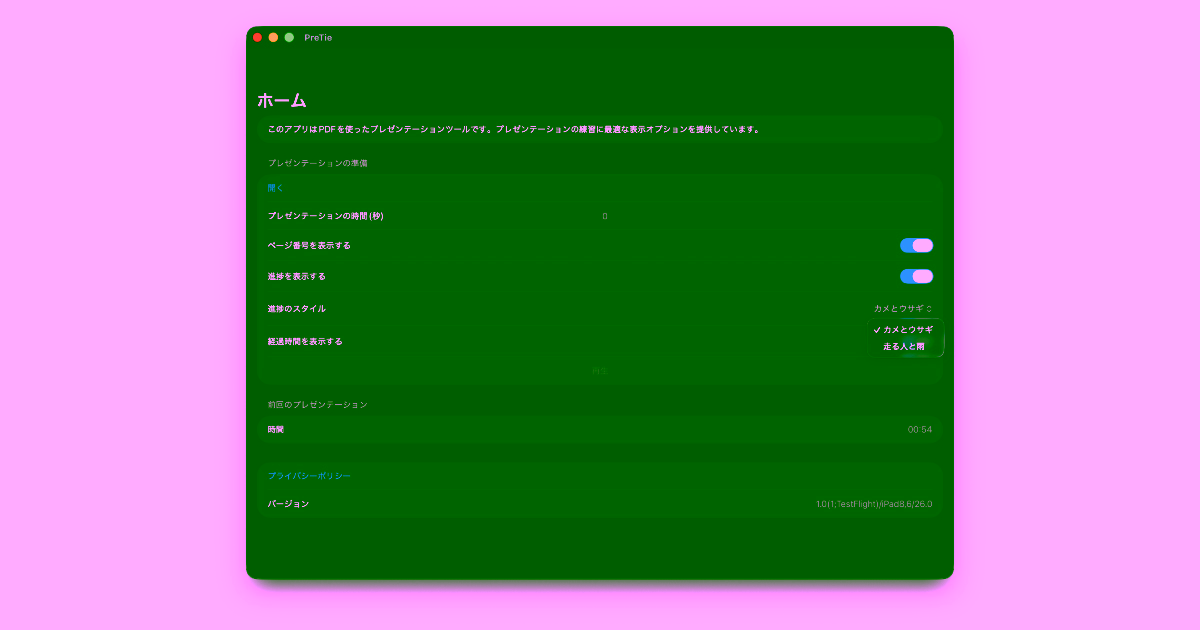Image resolution: width=1200 pixels, height=630 pixels.
Task: Click the PreTie window title
Action: coord(318,38)
